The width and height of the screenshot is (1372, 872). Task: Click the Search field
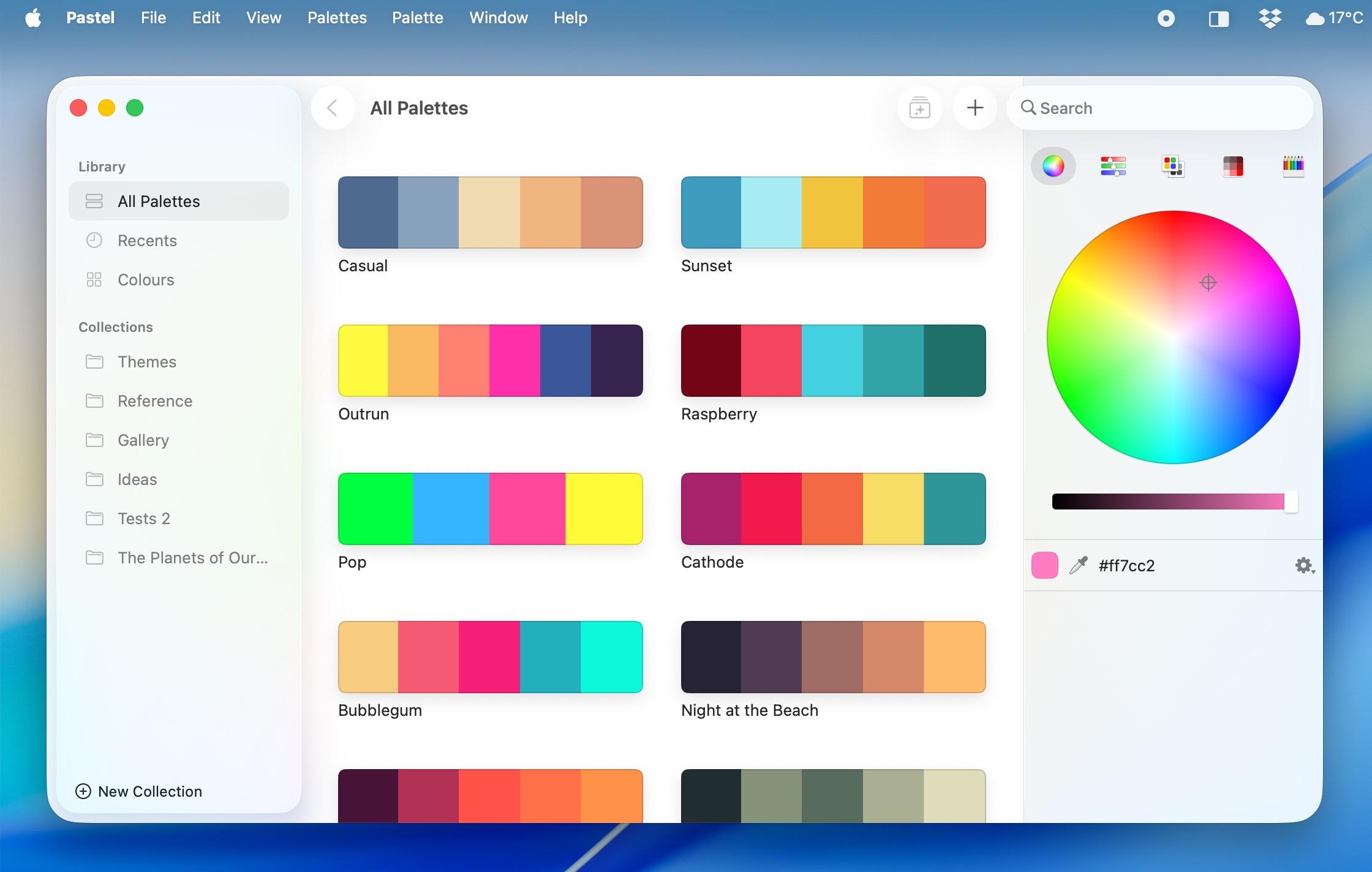[x=1160, y=108]
